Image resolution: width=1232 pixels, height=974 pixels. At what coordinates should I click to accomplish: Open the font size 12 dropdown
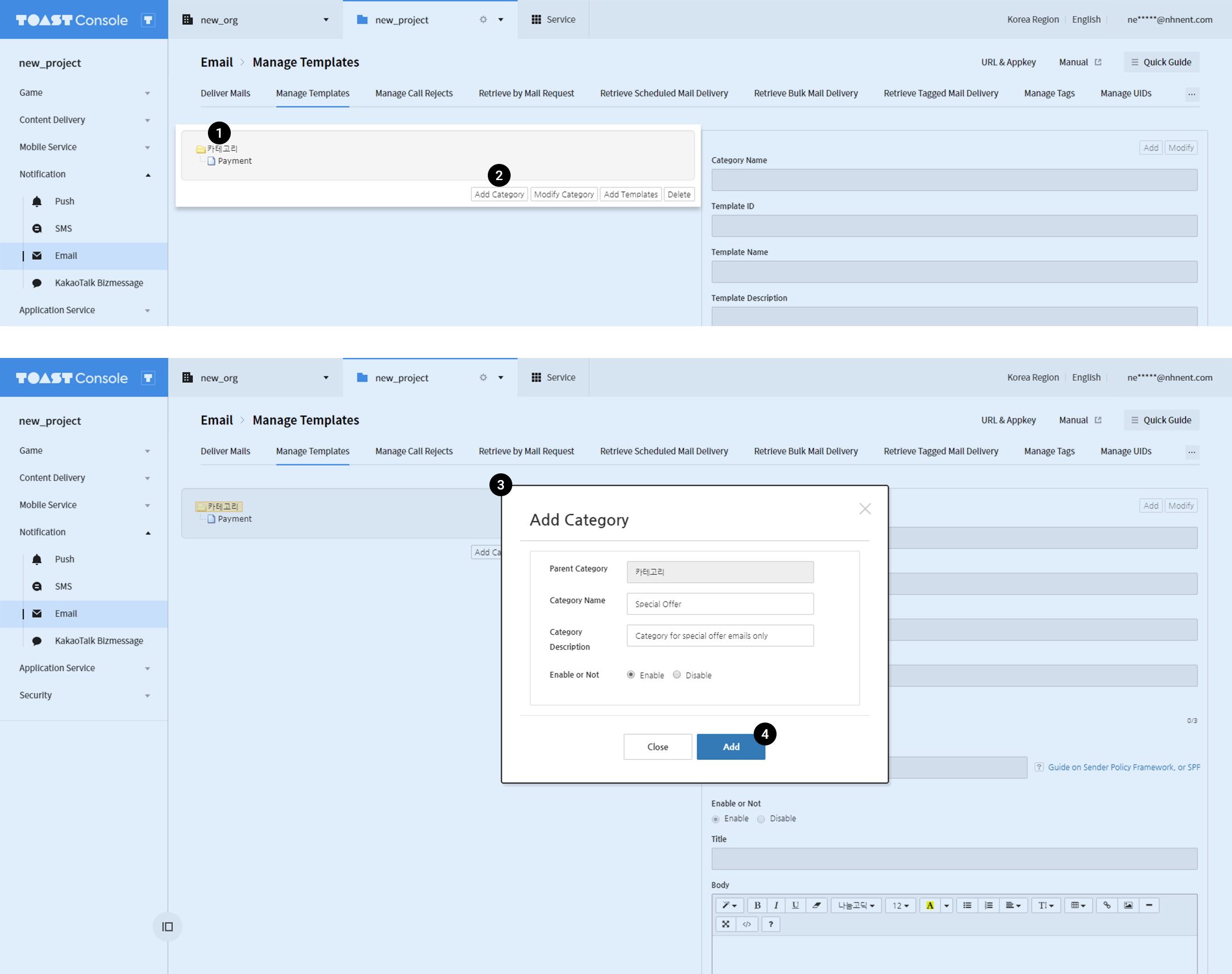click(901, 905)
